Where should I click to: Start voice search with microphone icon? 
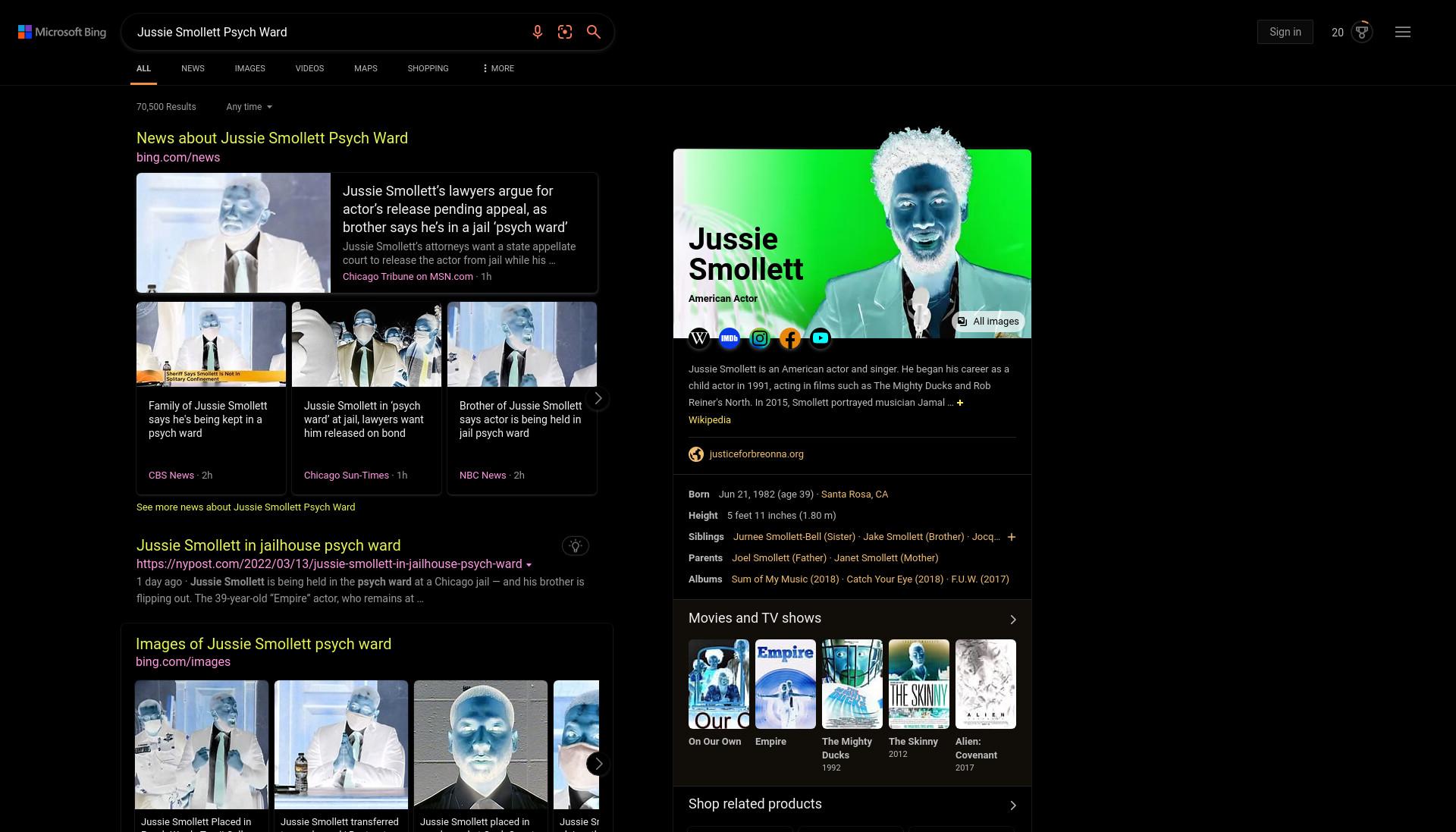tap(537, 32)
